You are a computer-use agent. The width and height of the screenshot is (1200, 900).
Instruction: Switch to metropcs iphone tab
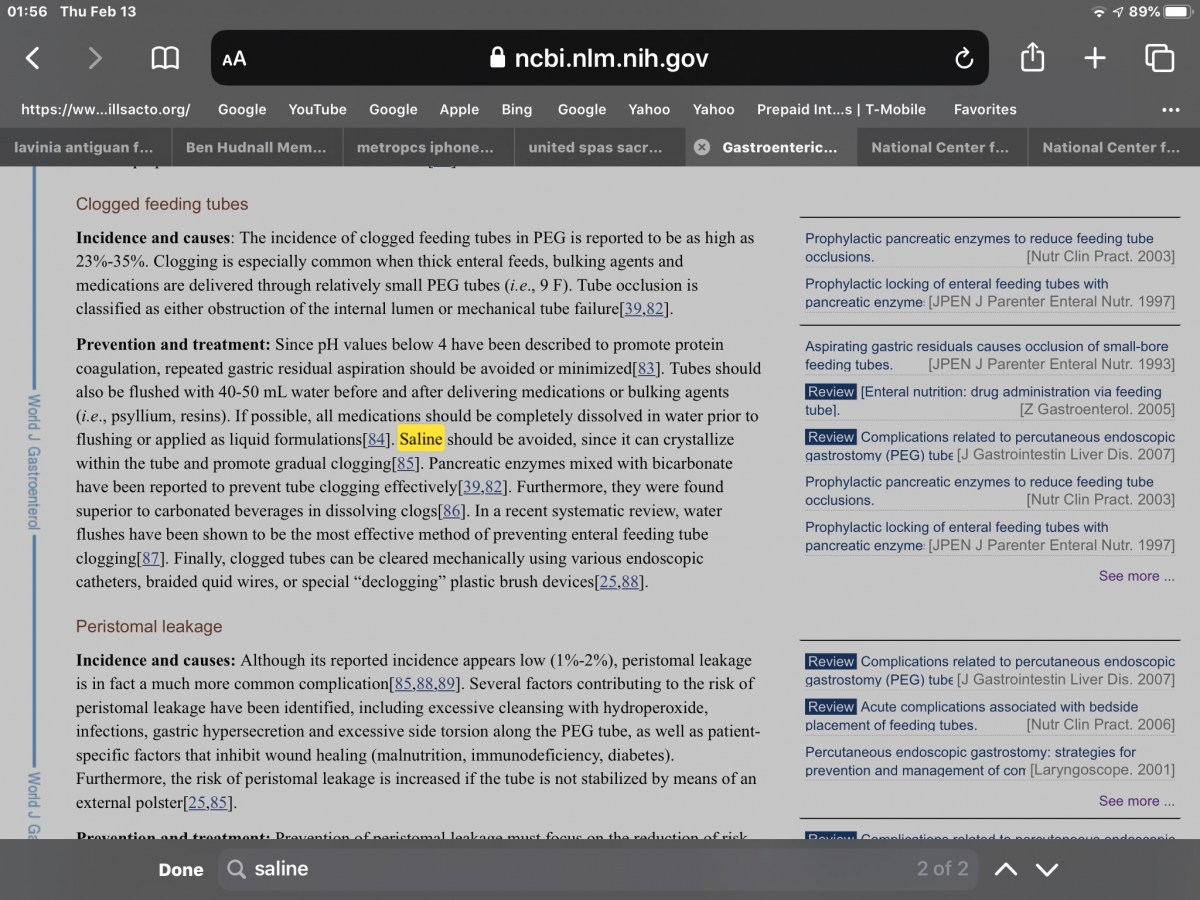tap(426, 147)
